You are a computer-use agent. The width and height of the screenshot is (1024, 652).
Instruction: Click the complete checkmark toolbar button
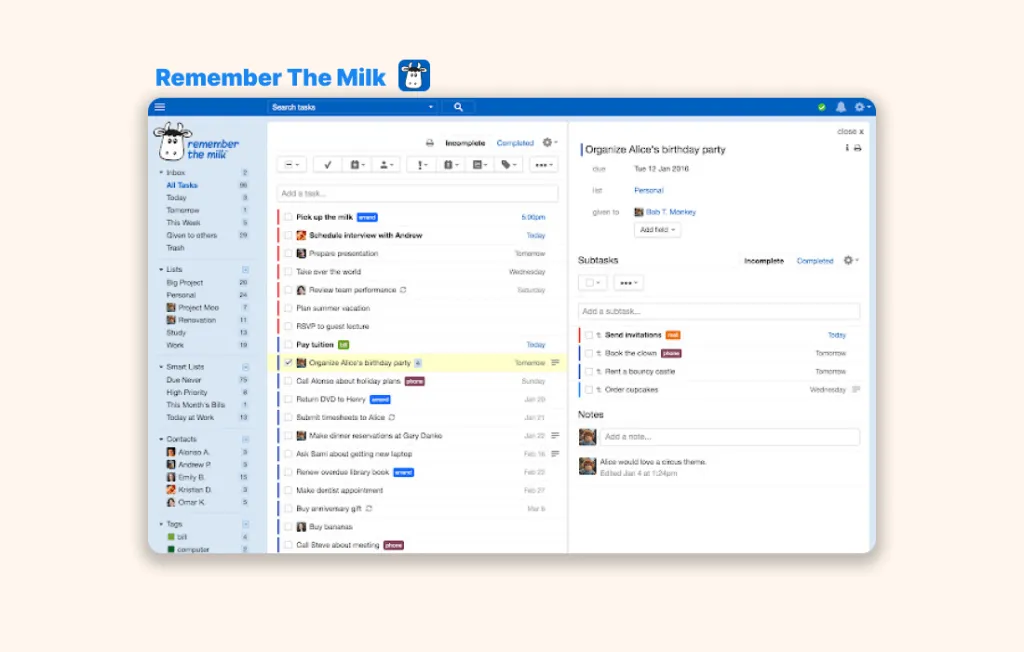pyautogui.click(x=327, y=165)
